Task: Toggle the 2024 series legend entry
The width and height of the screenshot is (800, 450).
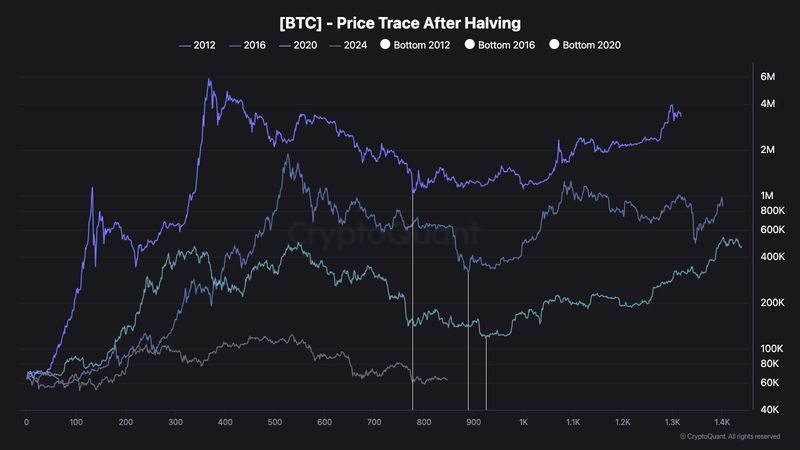Action: [x=348, y=45]
